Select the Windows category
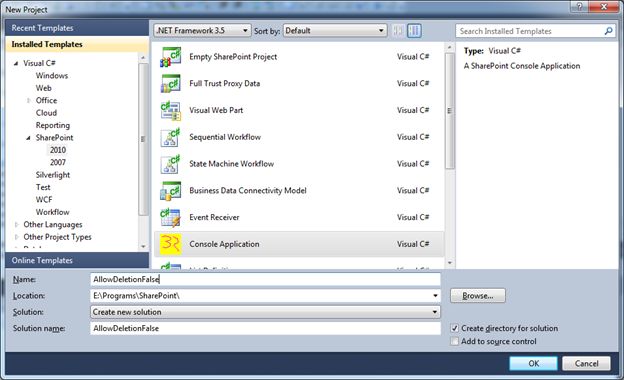624x380 pixels. coord(52,76)
